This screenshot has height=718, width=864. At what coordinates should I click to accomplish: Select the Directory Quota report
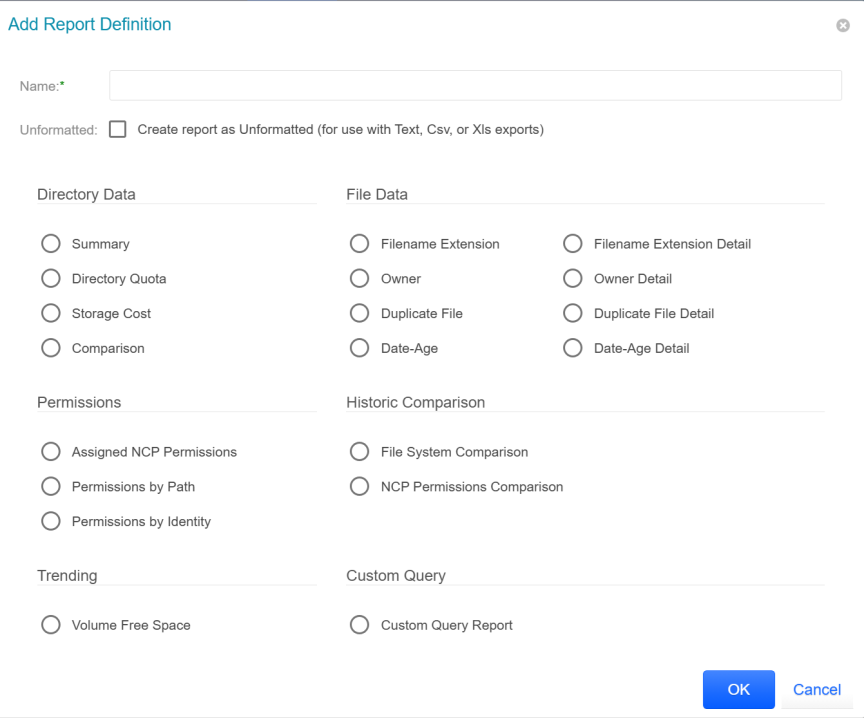pos(51,278)
